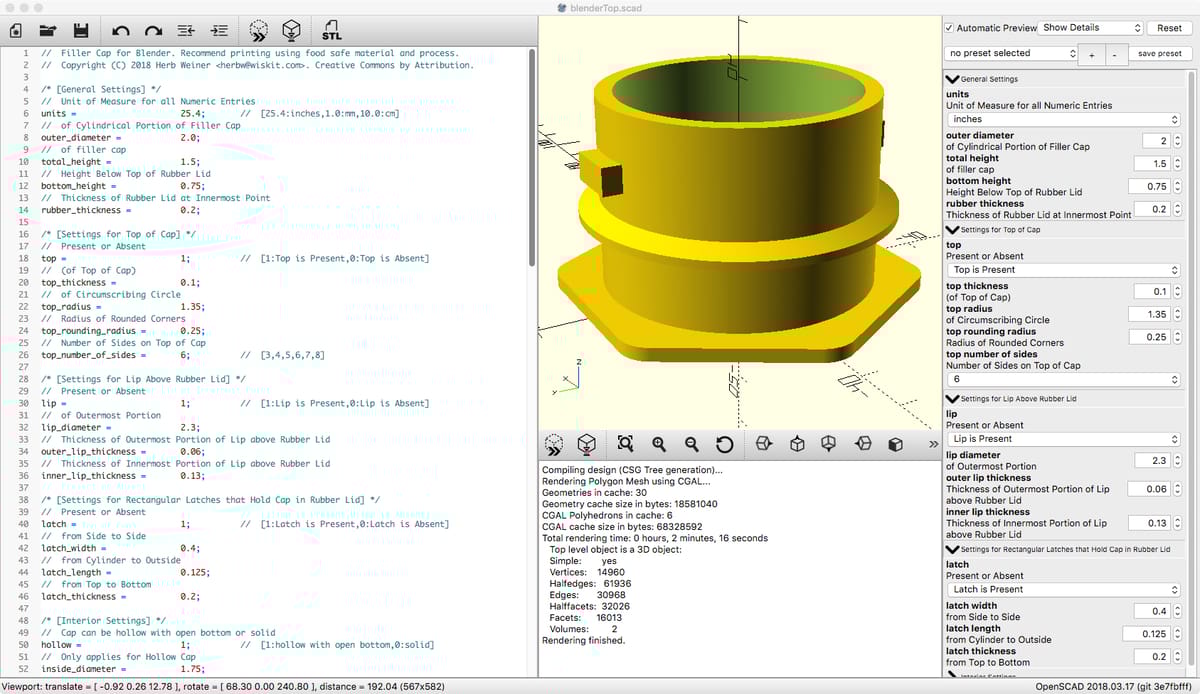Collapse Settings for Rectangular Latches section

tap(953, 550)
